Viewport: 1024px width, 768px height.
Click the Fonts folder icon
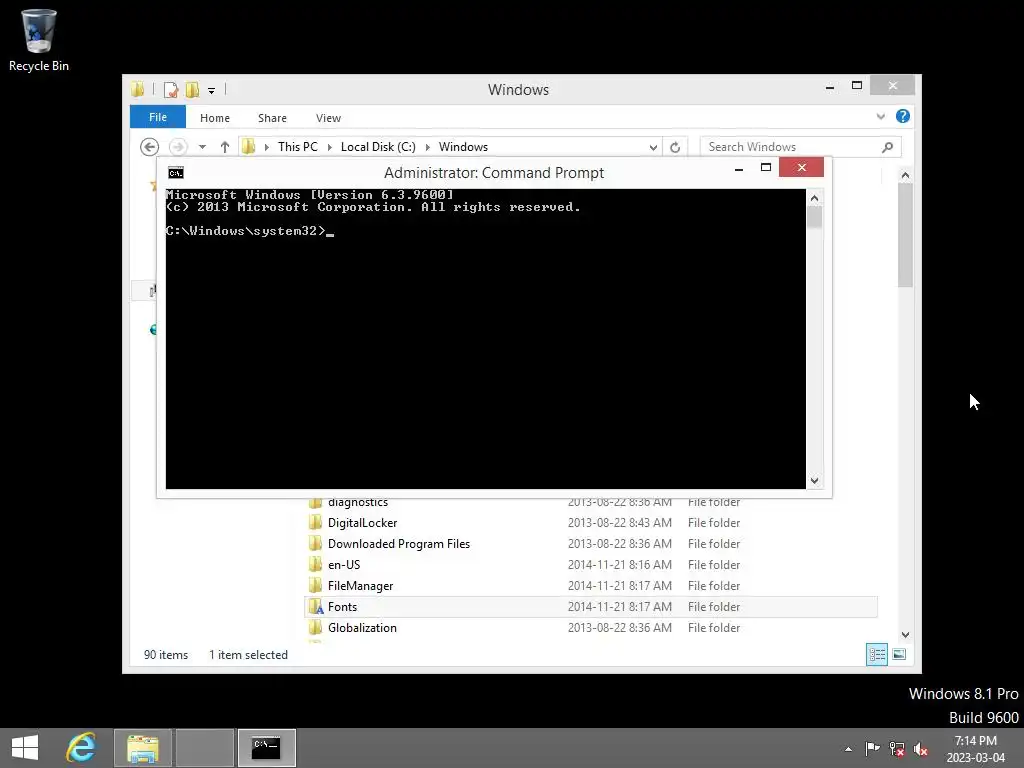click(x=316, y=606)
